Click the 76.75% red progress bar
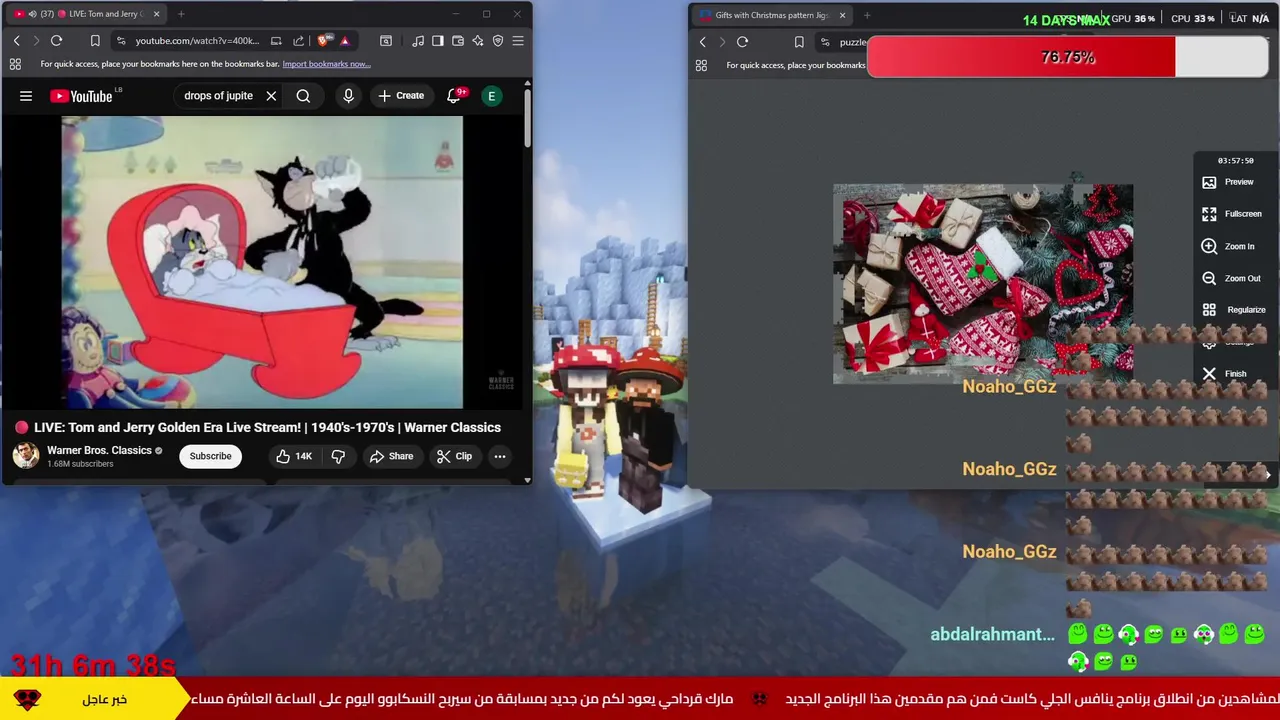Viewport: 1280px width, 720px height. click(1068, 57)
